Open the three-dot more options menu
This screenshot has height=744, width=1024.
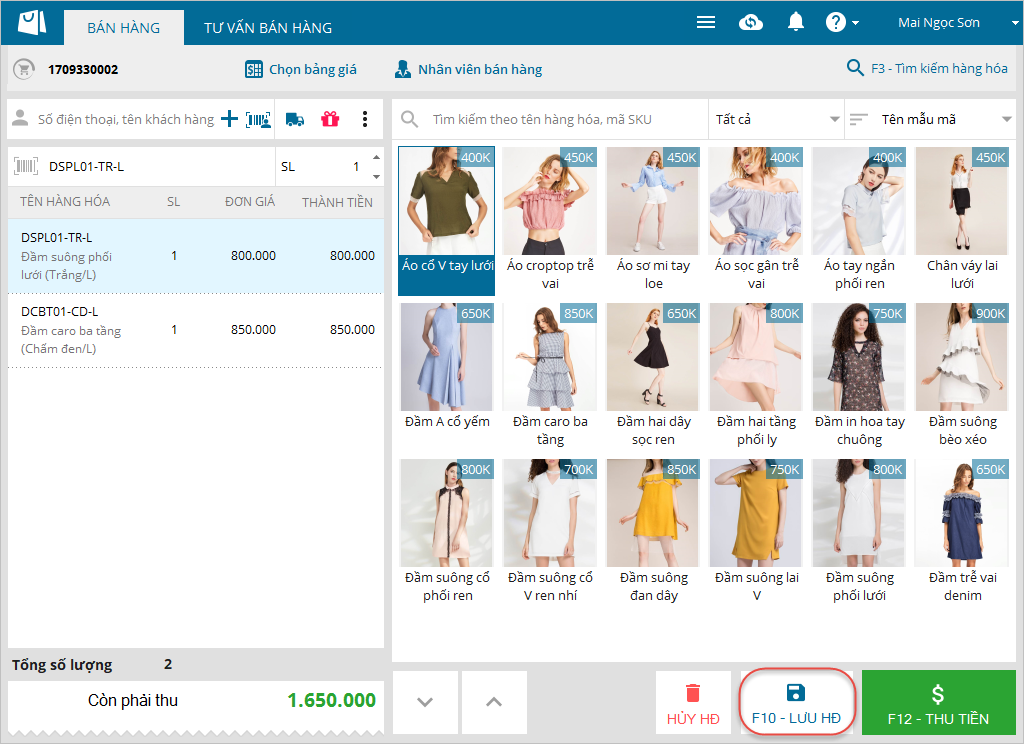coord(365,119)
